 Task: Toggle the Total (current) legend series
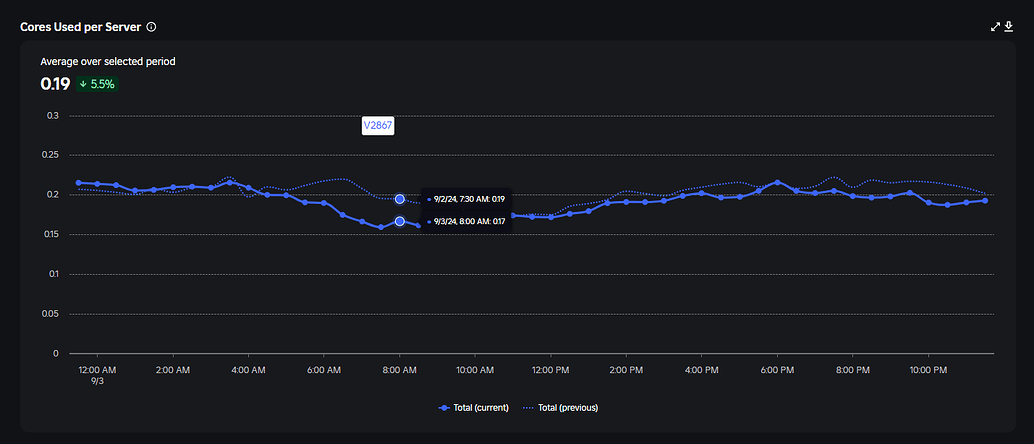(473, 408)
